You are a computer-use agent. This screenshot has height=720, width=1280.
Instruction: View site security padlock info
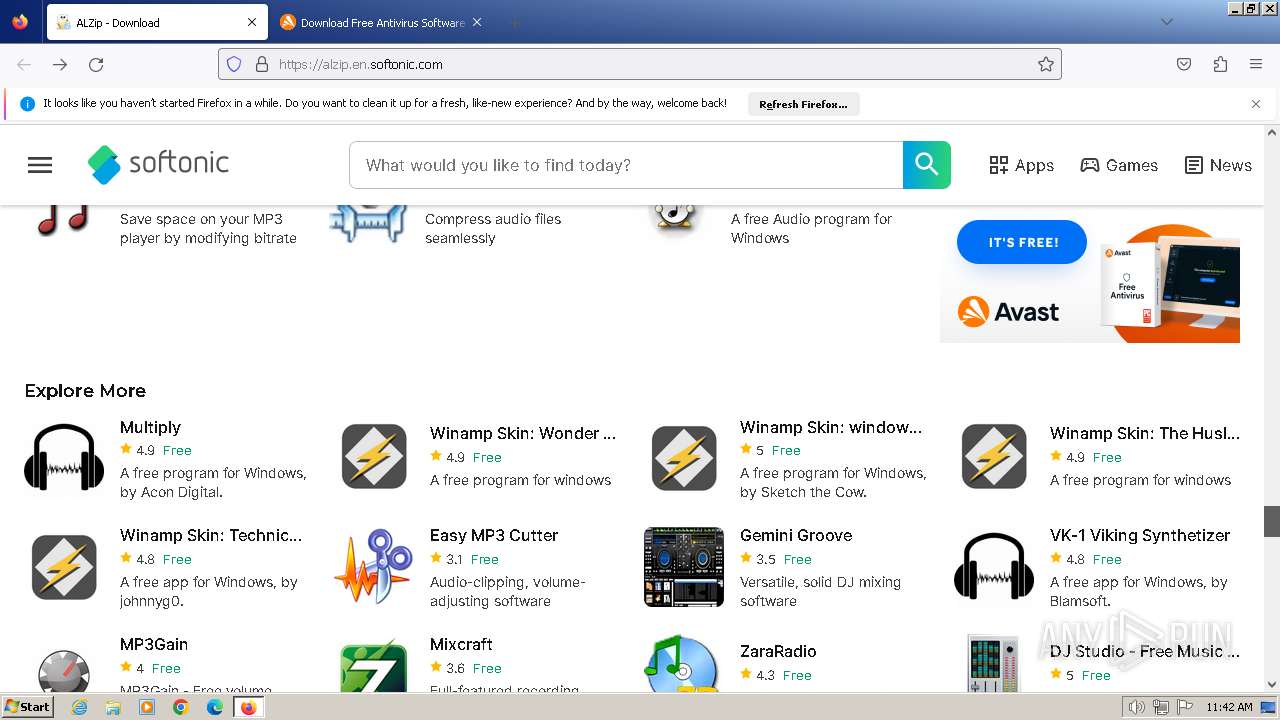click(262, 64)
